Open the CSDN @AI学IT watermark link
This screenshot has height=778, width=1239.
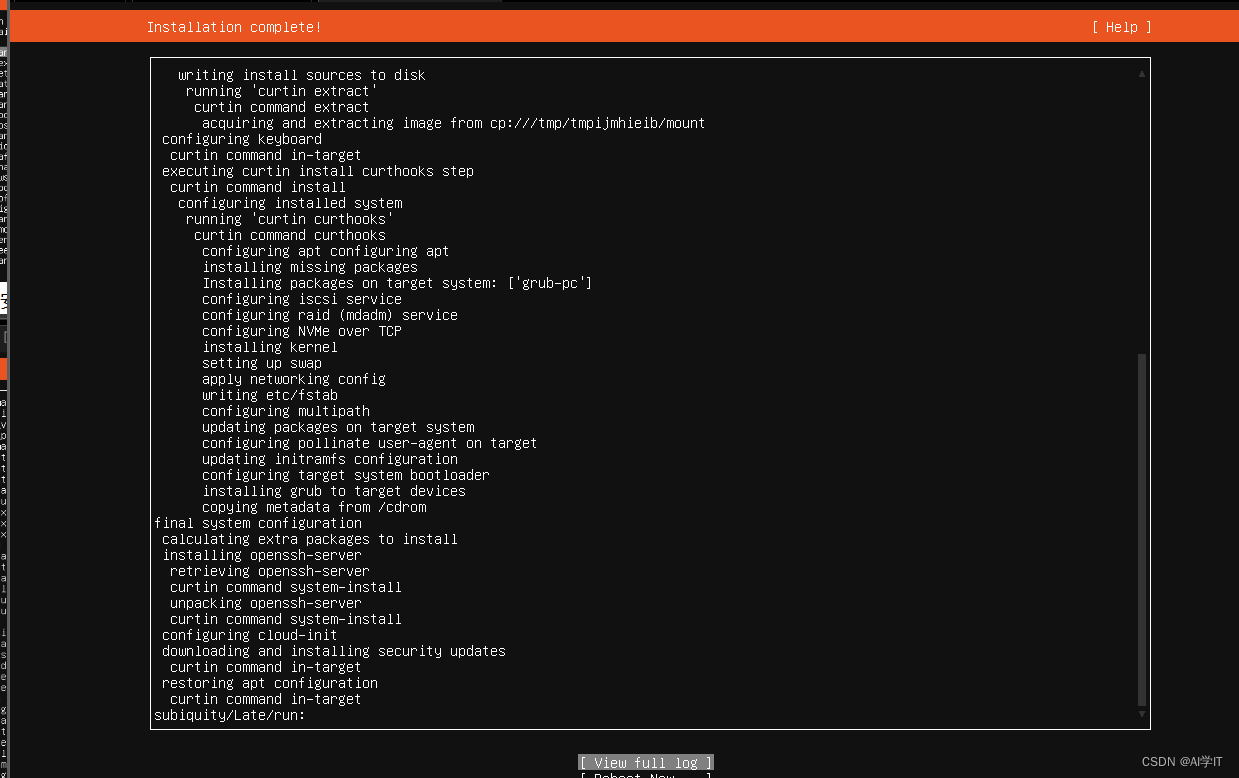(x=1180, y=762)
